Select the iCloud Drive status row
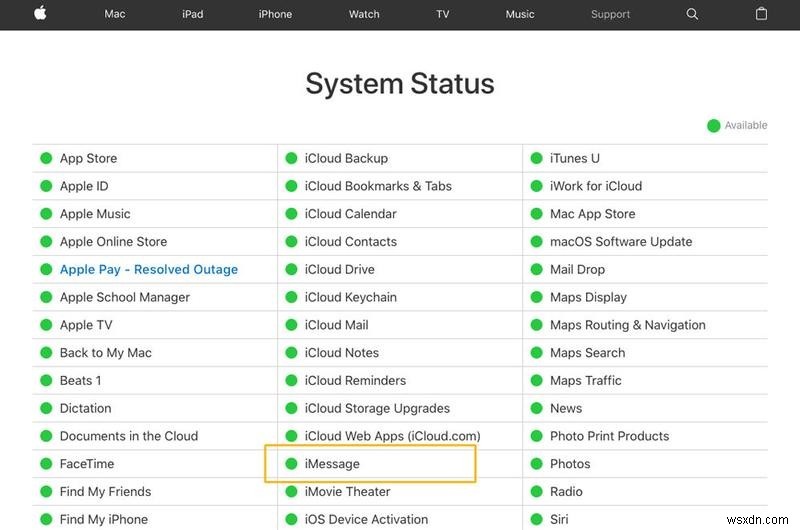The width and height of the screenshot is (800, 530). (339, 270)
